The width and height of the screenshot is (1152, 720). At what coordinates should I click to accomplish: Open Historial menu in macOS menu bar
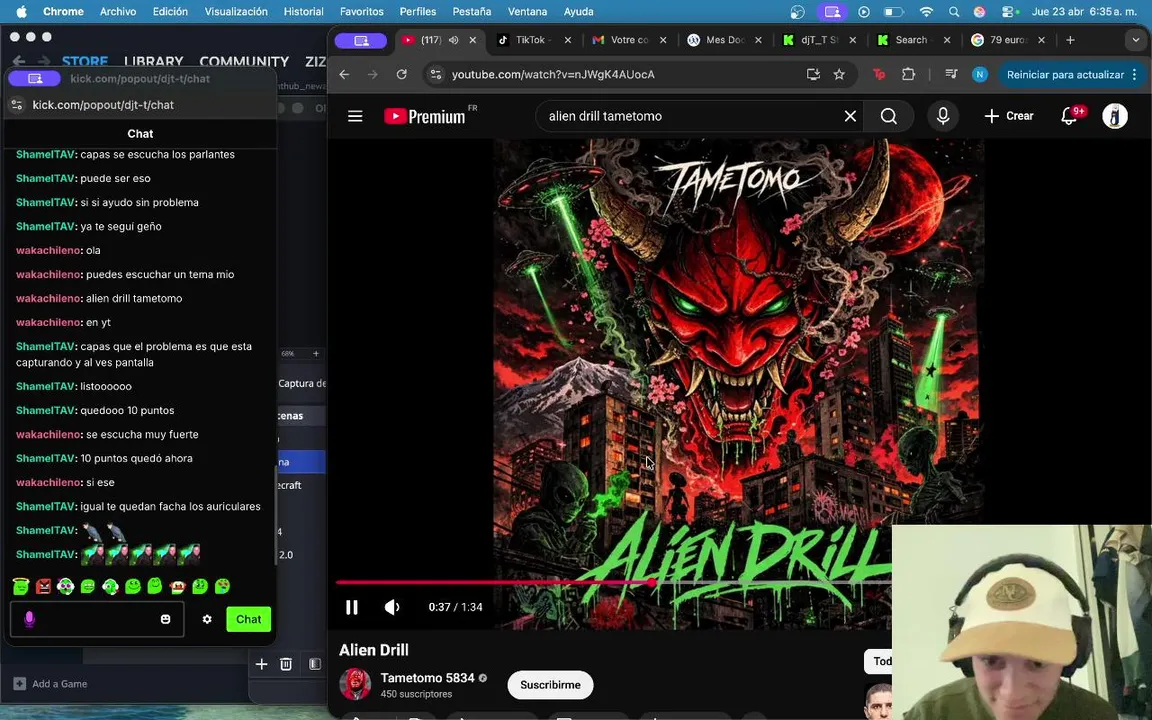[x=303, y=12]
